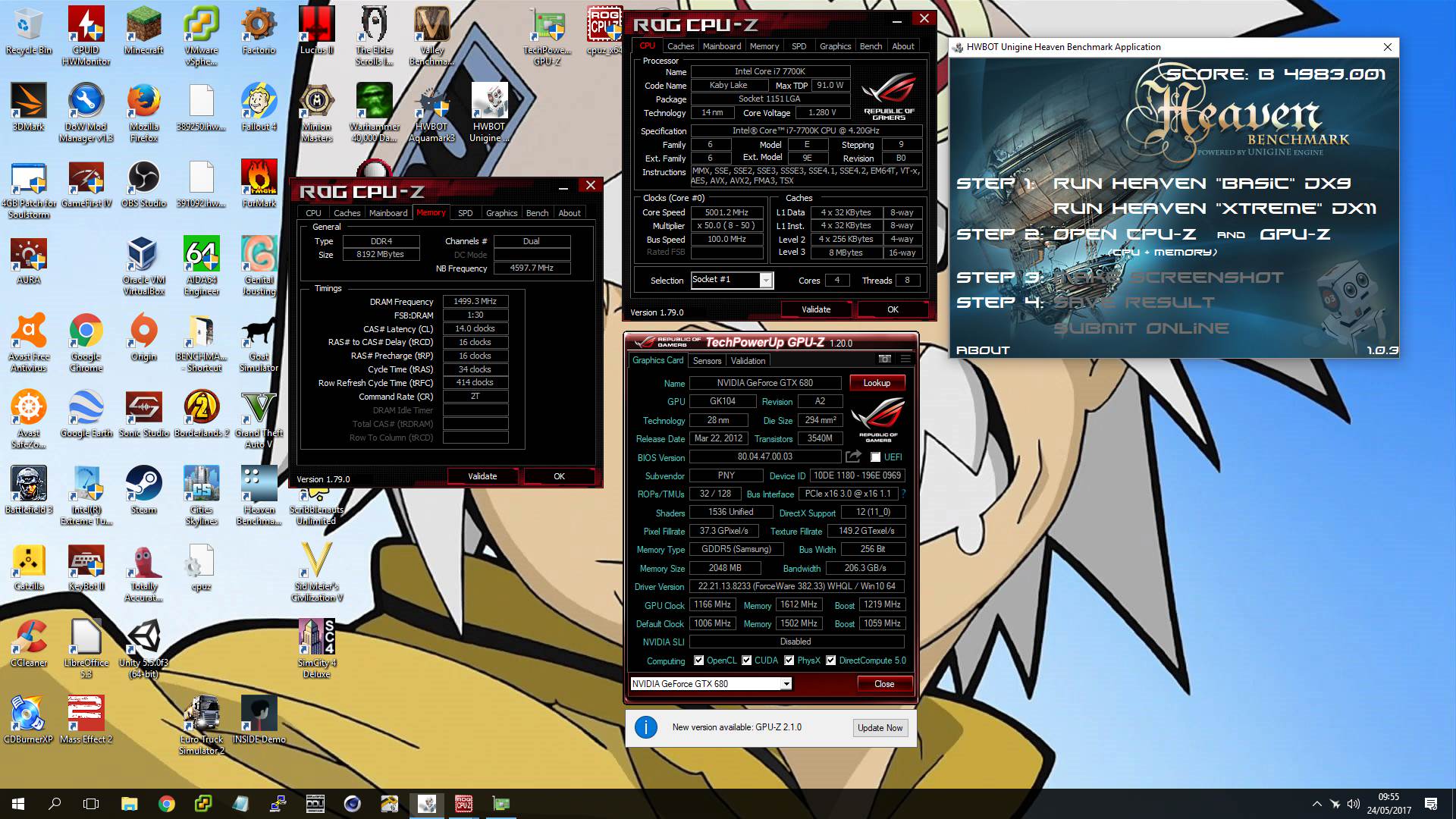The image size is (1456, 819).
Task: Open the GPU selector dropdown in GPU-Z
Action: click(786, 684)
